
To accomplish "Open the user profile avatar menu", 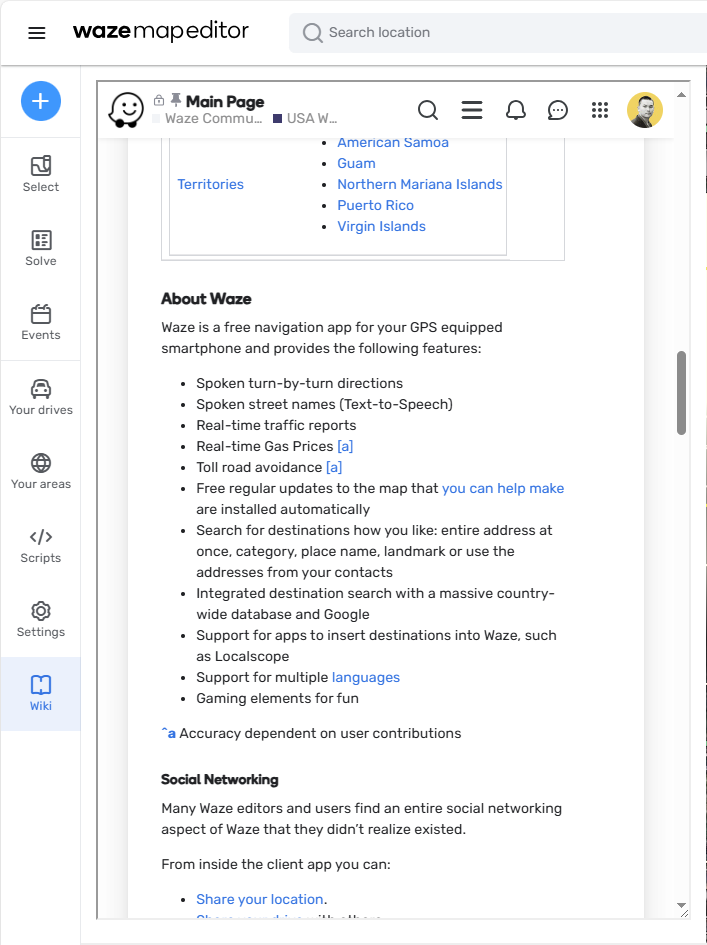I will click(x=645, y=110).
